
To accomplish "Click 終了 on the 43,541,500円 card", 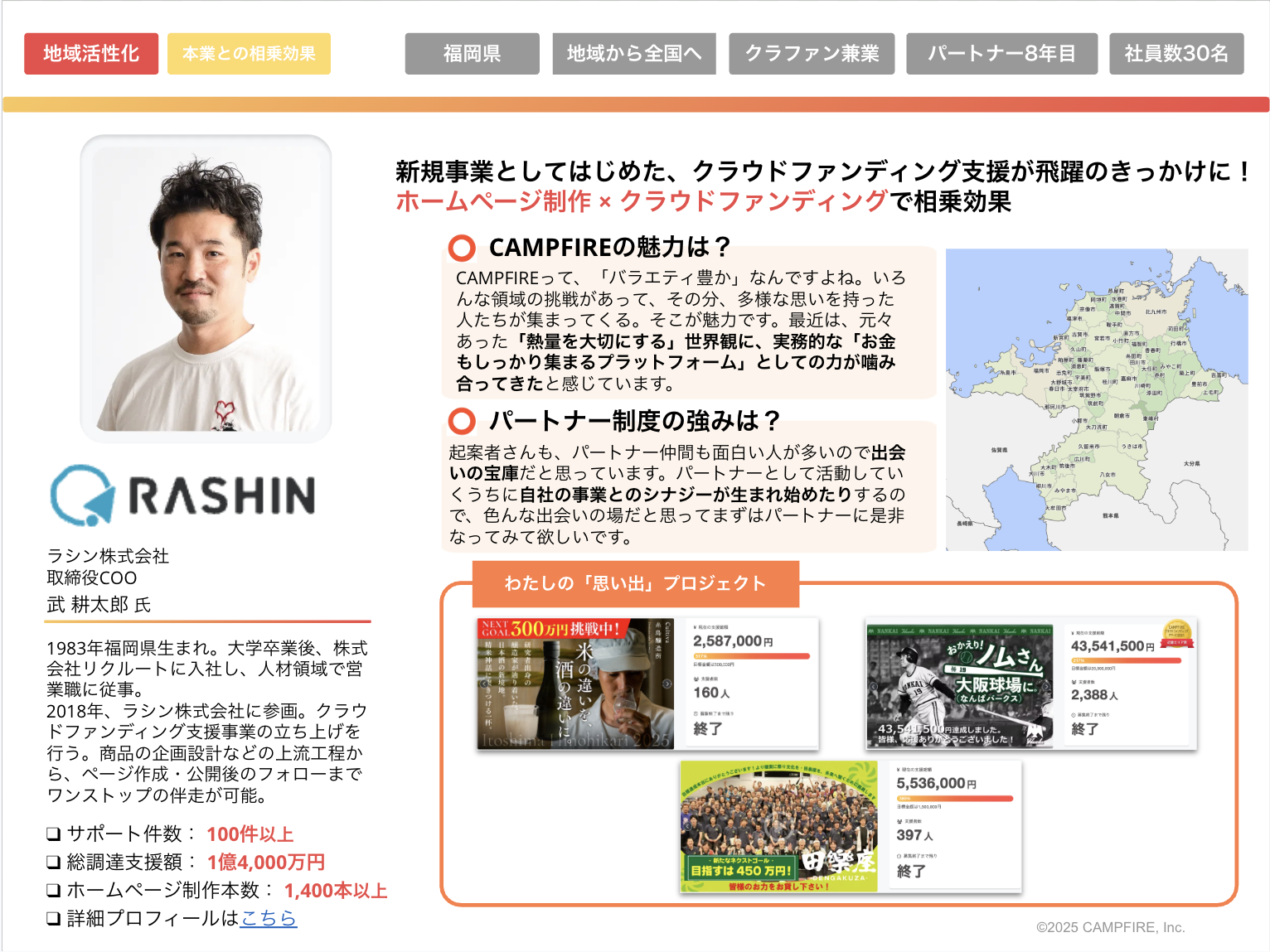I will pos(1085,729).
